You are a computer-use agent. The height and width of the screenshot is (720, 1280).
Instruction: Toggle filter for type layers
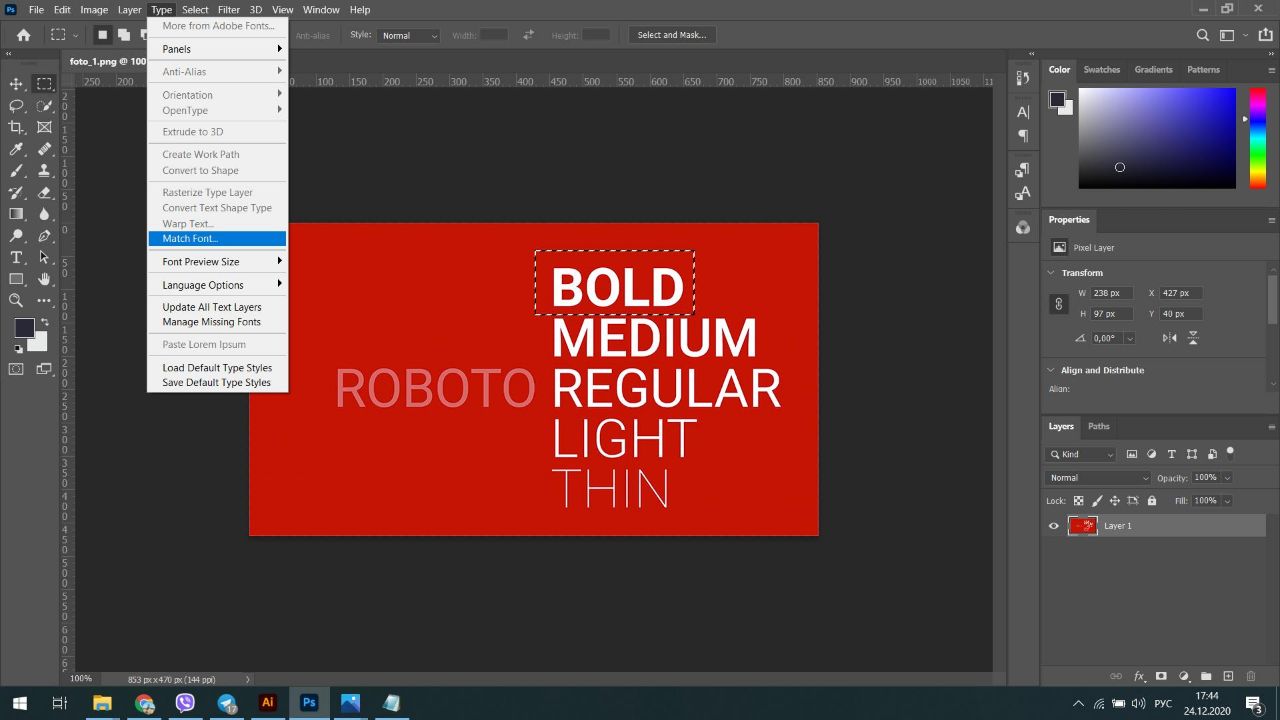[1172, 454]
